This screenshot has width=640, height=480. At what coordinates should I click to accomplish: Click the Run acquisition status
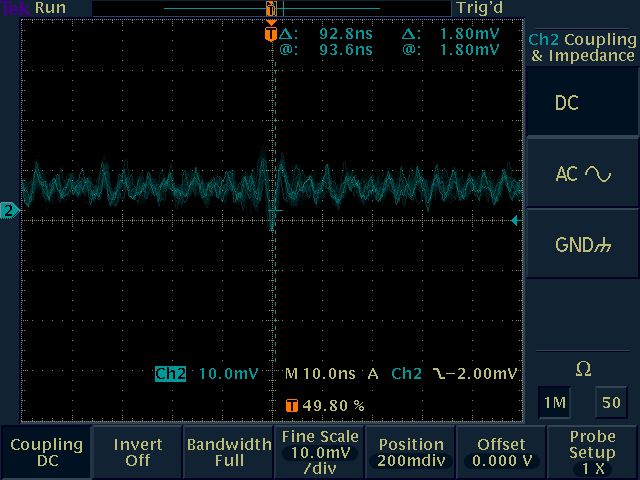point(51,8)
